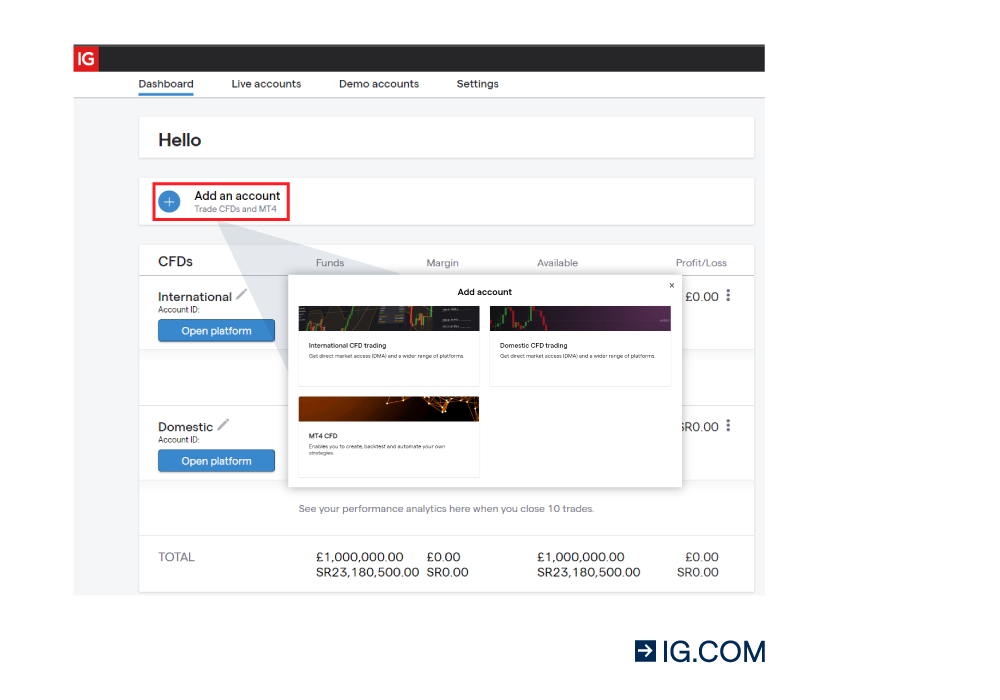Click the IG logo in the top bar

pyautogui.click(x=85, y=58)
